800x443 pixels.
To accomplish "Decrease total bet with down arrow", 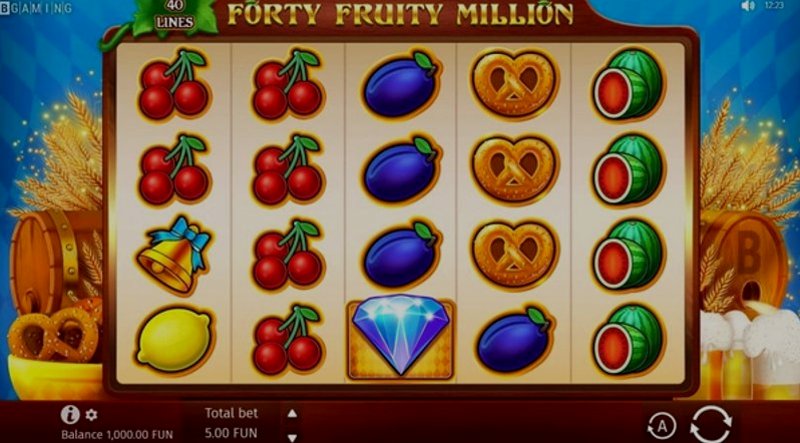I will coord(292,437).
